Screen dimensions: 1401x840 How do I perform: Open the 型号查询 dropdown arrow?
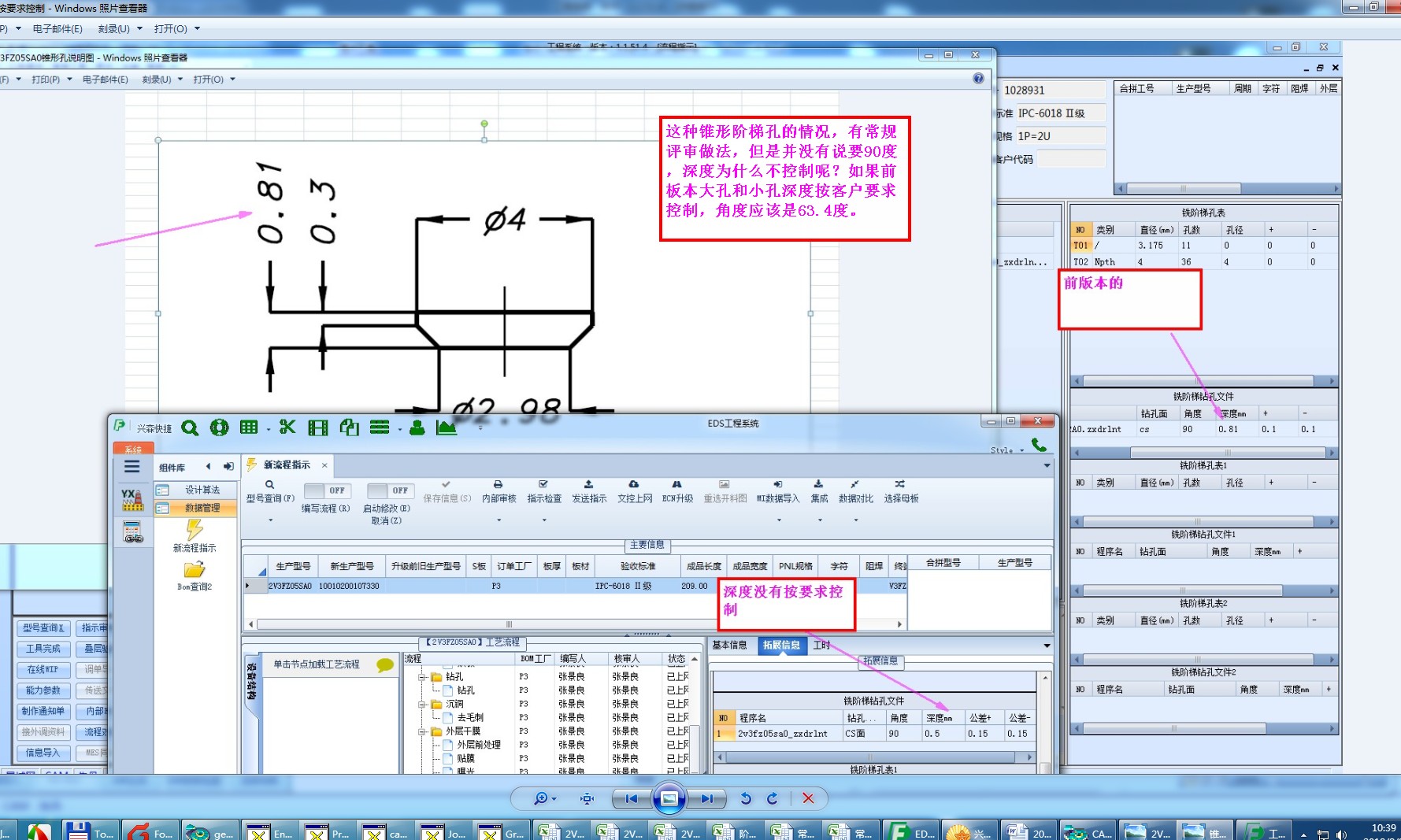(x=270, y=520)
